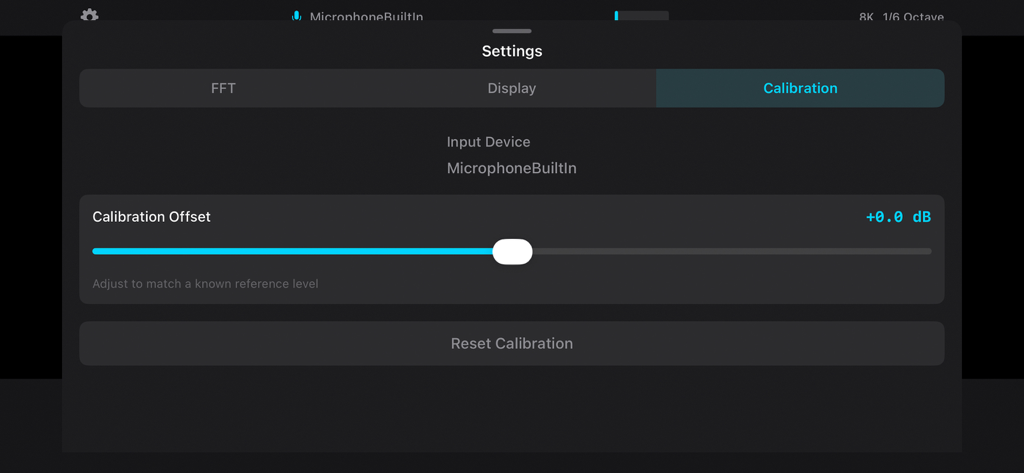This screenshot has height=473, width=1024.
Task: Switch to the FFT tab
Action: (x=223, y=88)
